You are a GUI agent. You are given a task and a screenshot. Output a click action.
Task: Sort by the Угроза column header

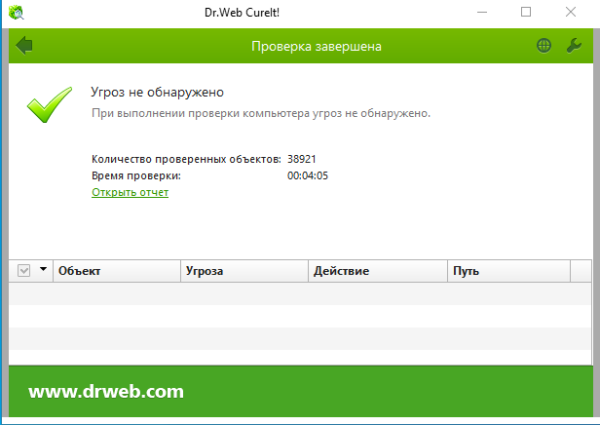pos(244,271)
